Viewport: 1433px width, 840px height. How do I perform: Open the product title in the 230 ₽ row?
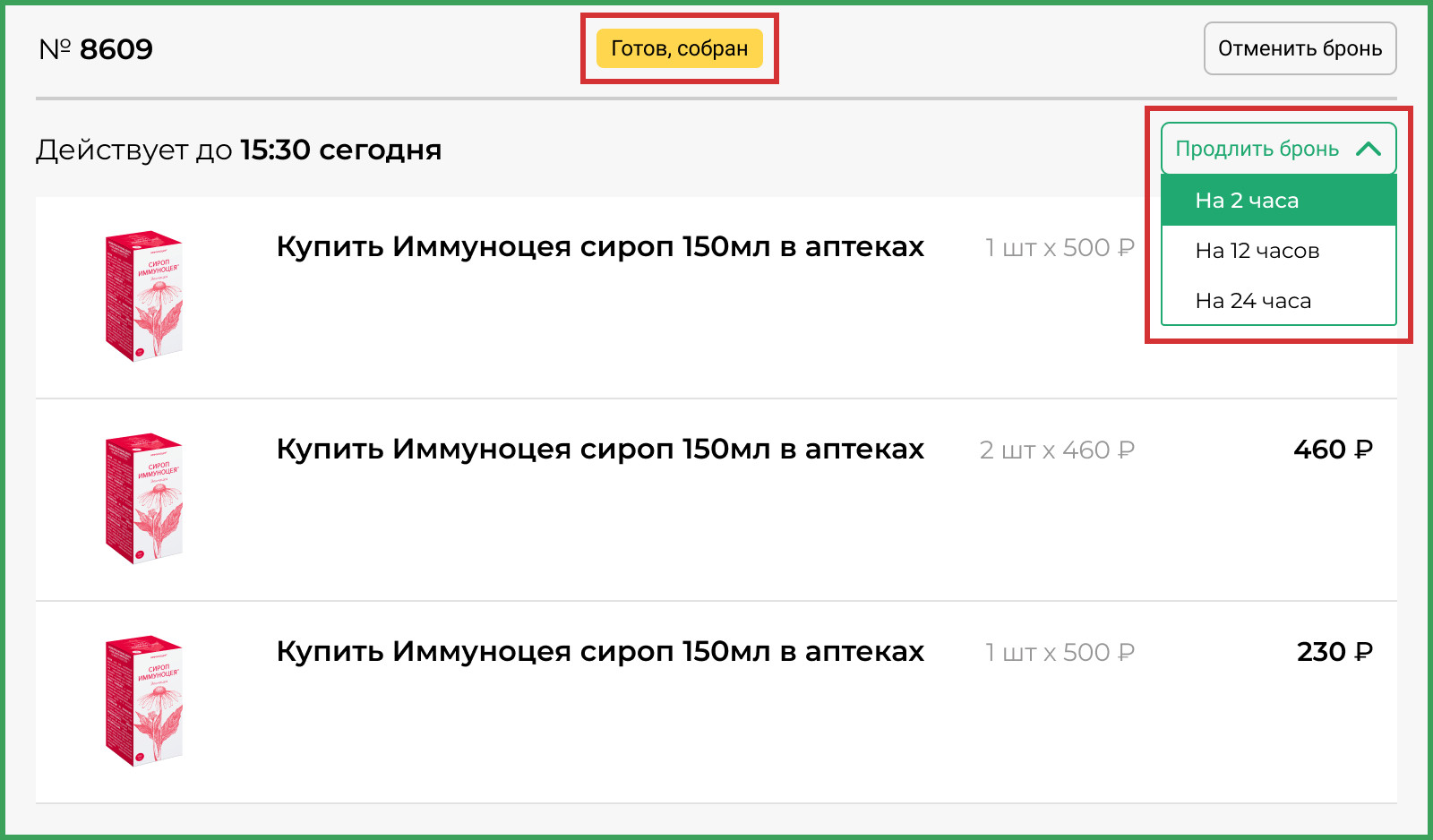pyautogui.click(x=600, y=651)
